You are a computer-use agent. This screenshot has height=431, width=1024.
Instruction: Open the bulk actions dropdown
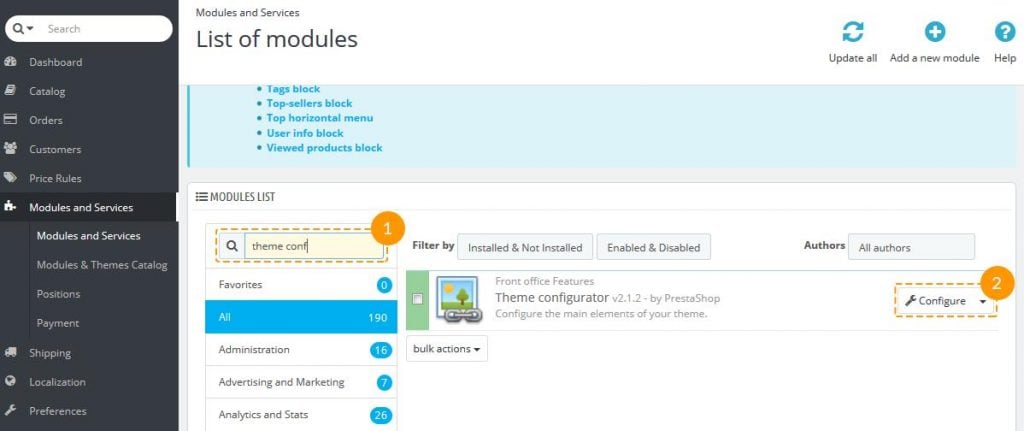[447, 349]
